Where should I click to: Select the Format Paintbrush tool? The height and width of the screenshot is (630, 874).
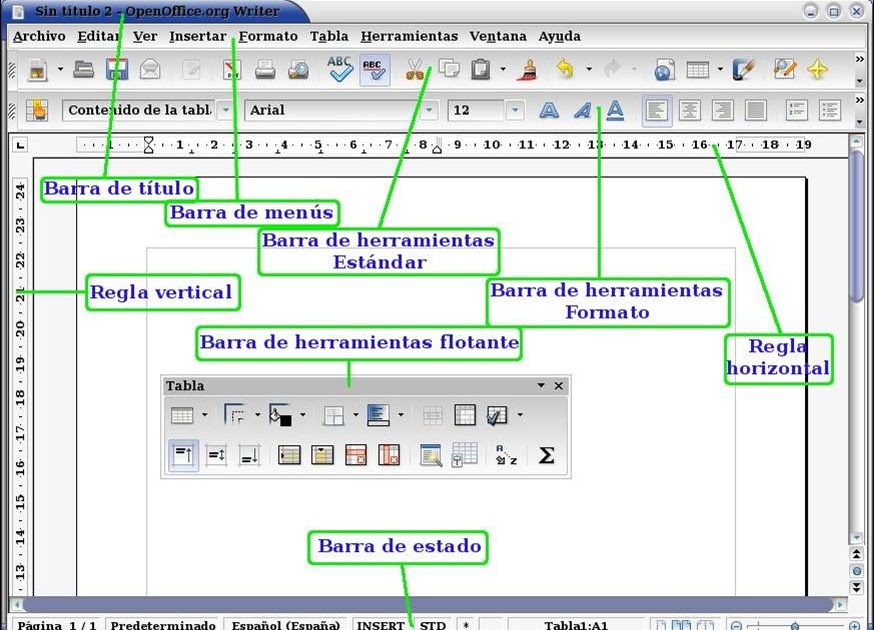527,70
